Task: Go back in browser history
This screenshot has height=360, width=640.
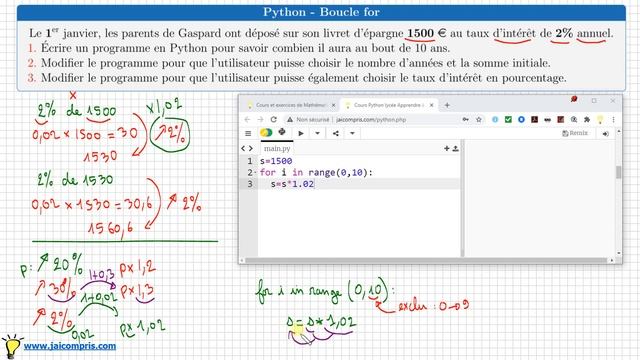Action: pos(247,120)
